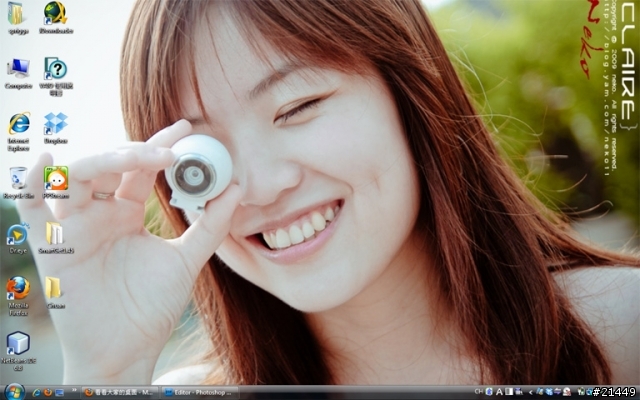This screenshot has height=400, width=640.
Task: Launch the PPStream desktop shortcut
Action: point(56,182)
